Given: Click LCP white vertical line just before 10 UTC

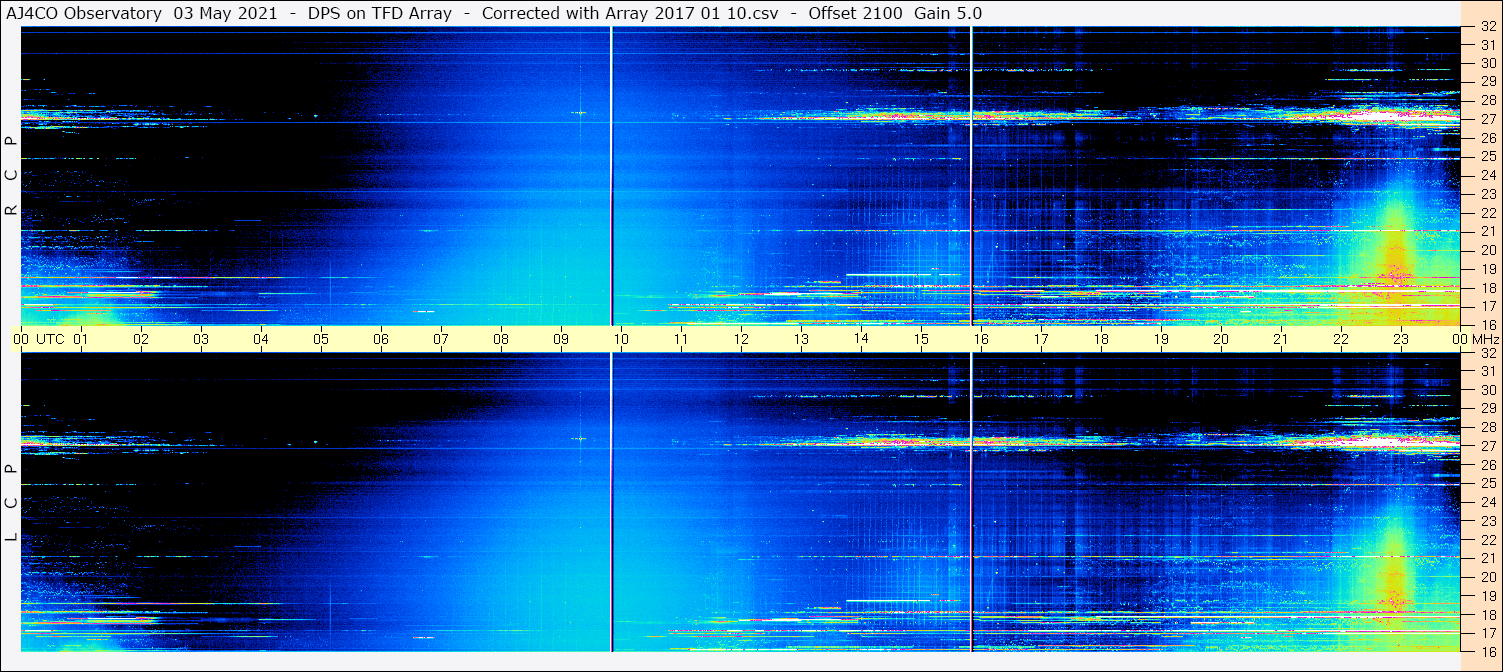Looking at the screenshot, I should click(x=611, y=502).
